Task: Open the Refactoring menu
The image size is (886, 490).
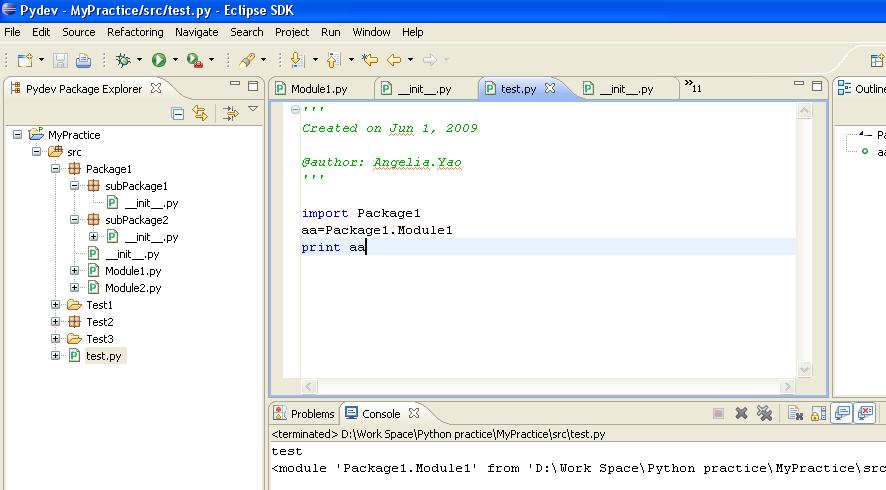Action: pos(135,32)
